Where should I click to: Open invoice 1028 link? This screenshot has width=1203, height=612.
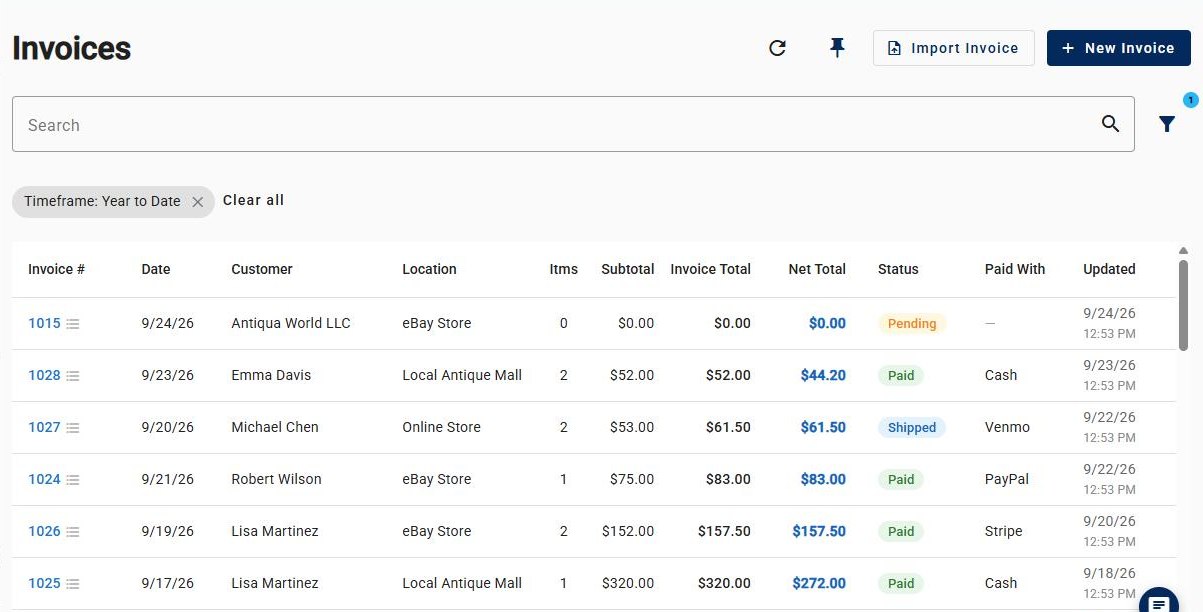44,375
